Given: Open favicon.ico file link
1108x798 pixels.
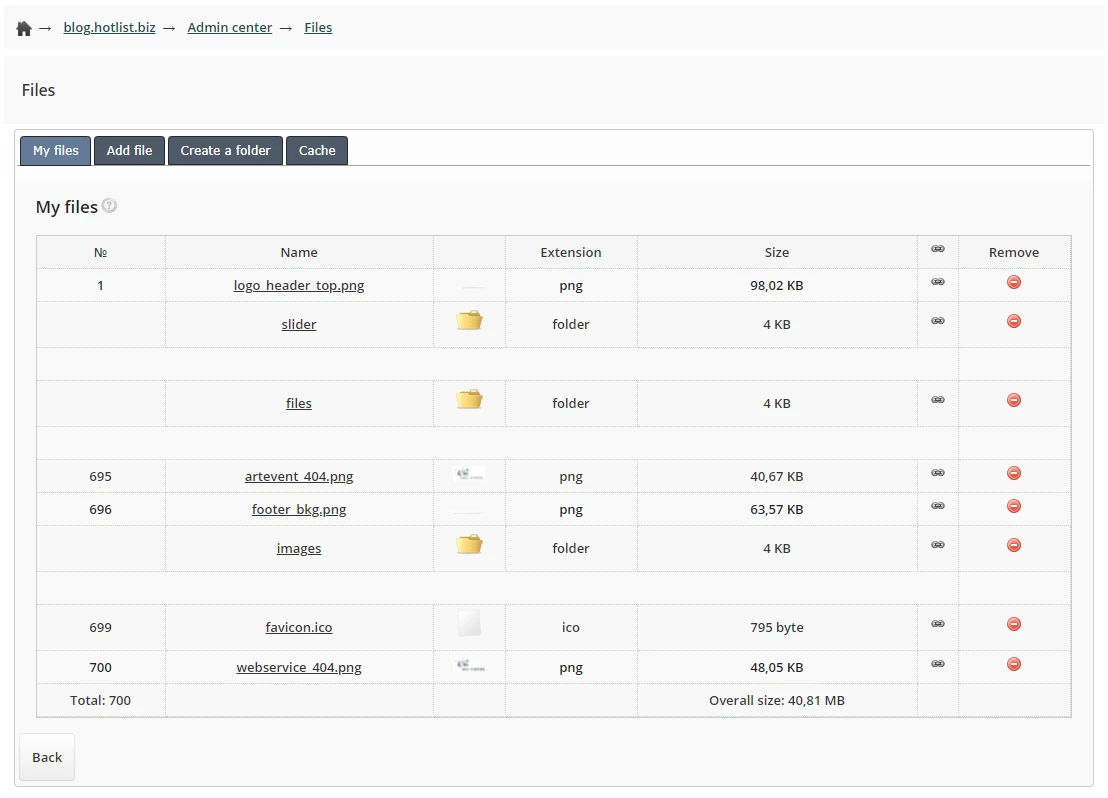Looking at the screenshot, I should (x=299, y=628).
